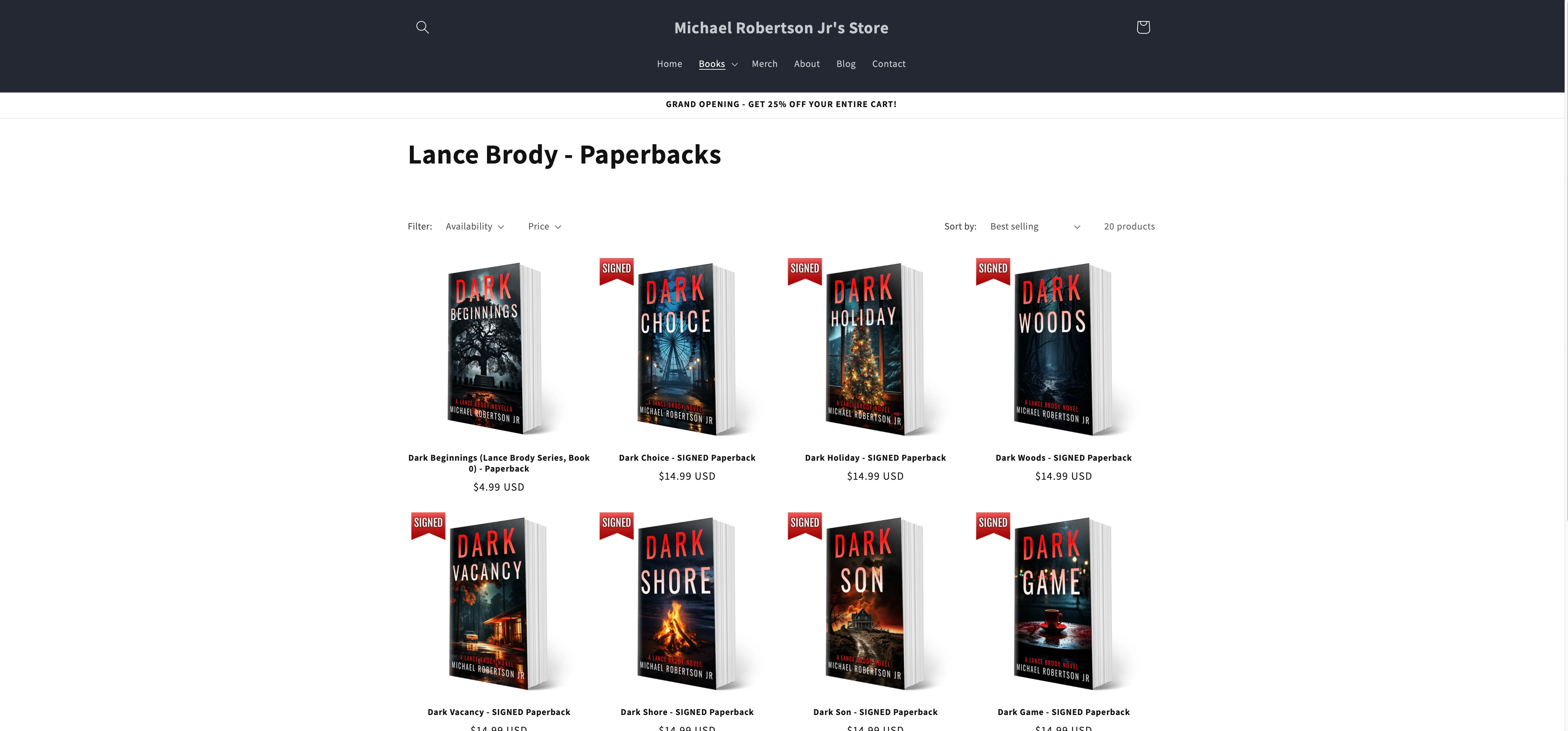
Task: Select the Dark Holiday book cover
Action: pyautogui.click(x=875, y=349)
